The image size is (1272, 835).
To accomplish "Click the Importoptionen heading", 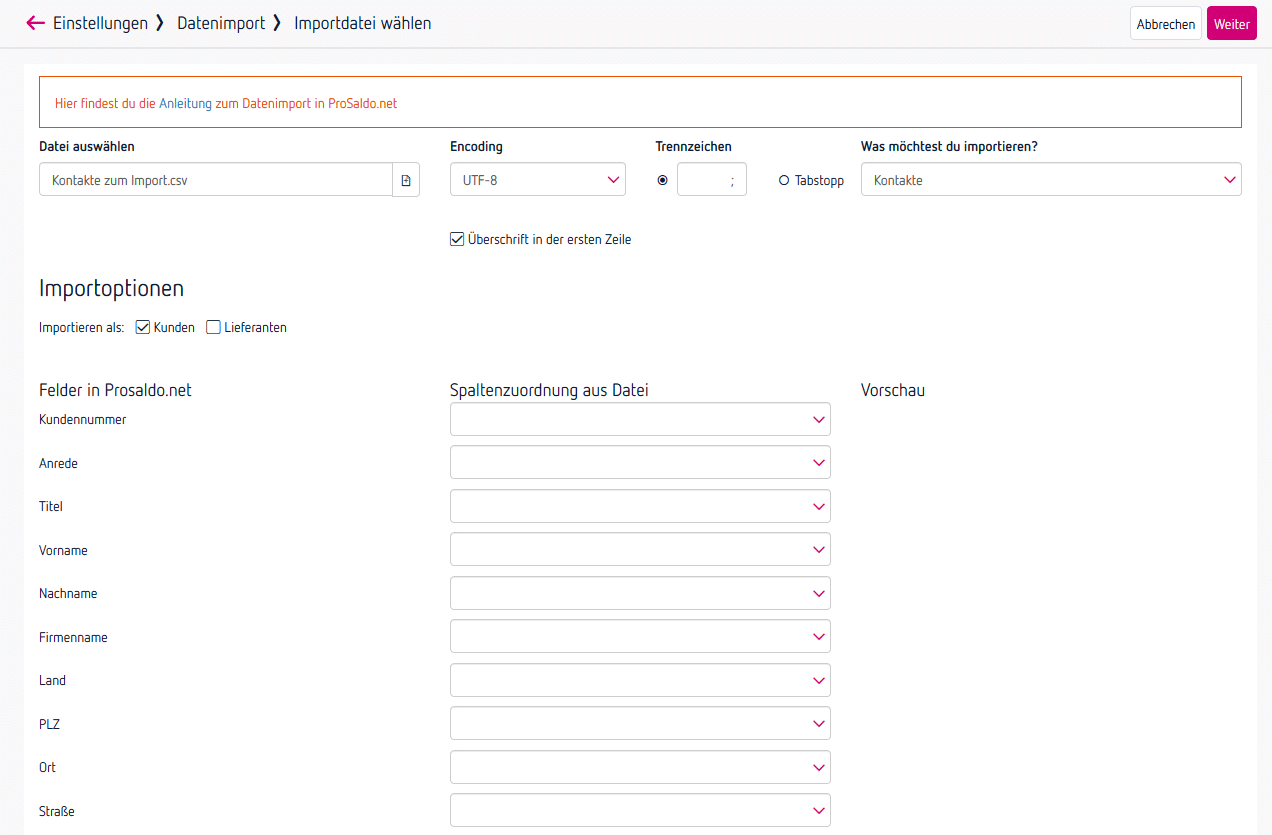I will coord(111,289).
